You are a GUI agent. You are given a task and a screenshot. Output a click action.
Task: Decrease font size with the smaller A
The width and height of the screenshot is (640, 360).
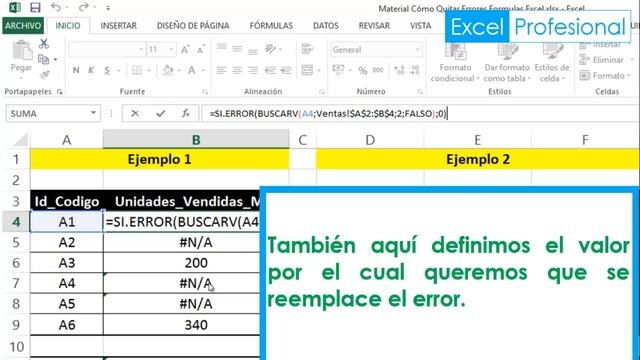(x=200, y=50)
